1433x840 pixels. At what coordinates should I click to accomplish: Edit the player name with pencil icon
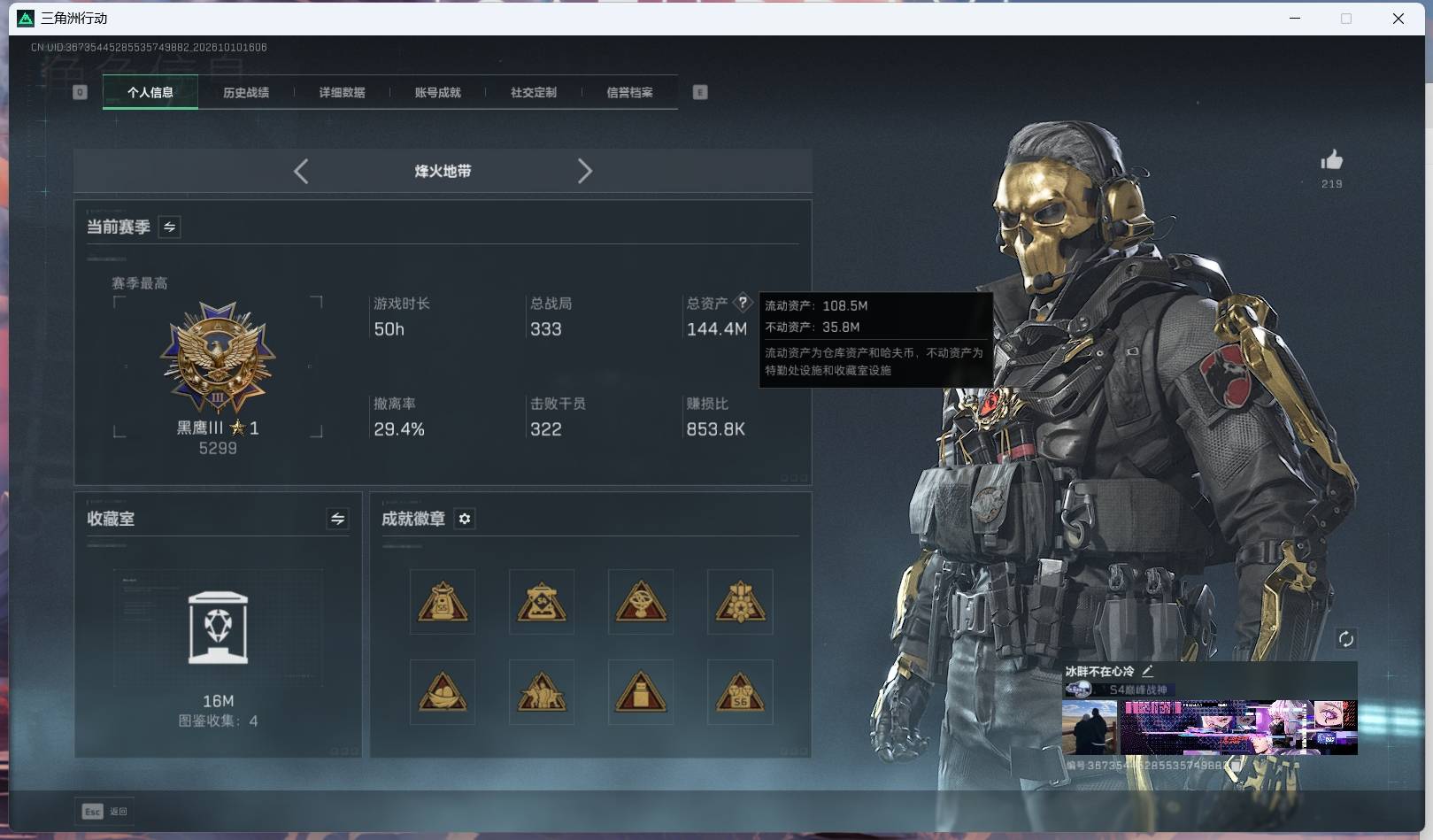click(1147, 671)
